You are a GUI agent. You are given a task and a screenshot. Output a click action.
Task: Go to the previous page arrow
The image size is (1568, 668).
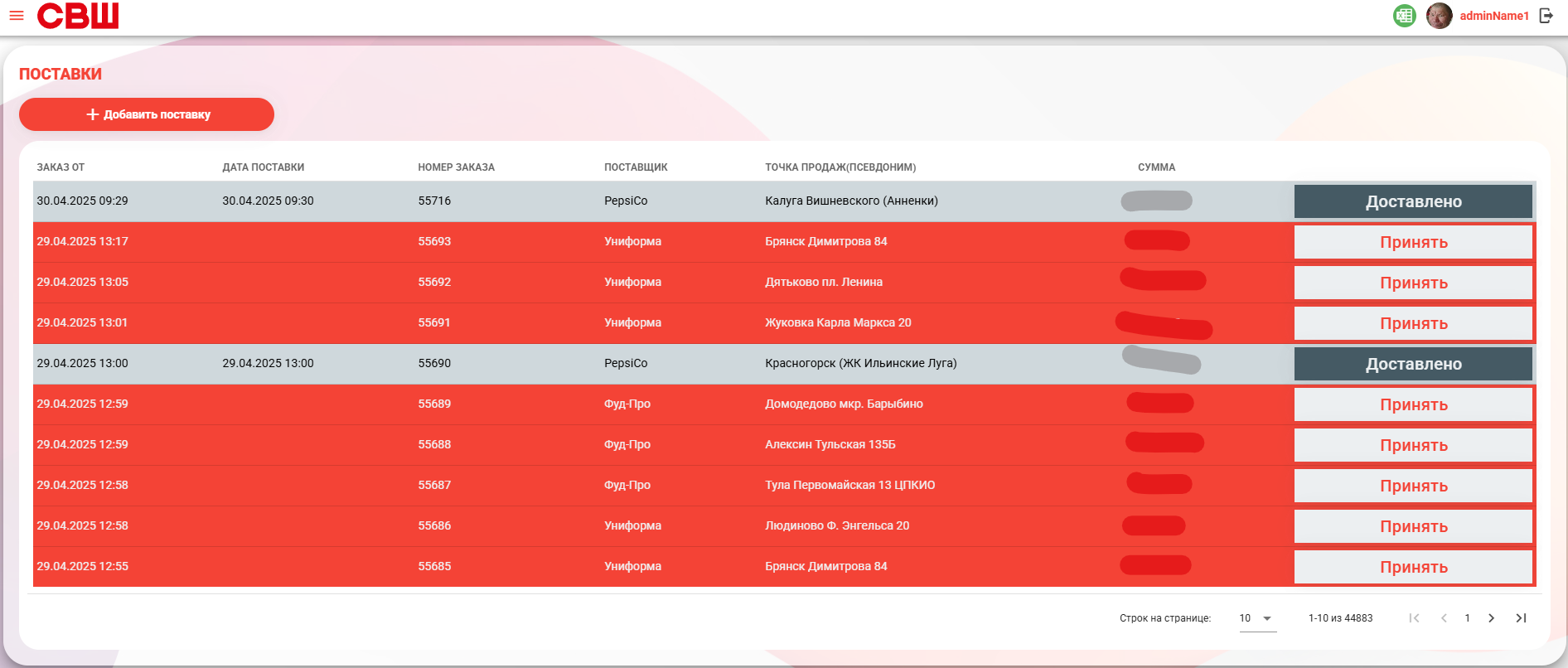[1444, 618]
